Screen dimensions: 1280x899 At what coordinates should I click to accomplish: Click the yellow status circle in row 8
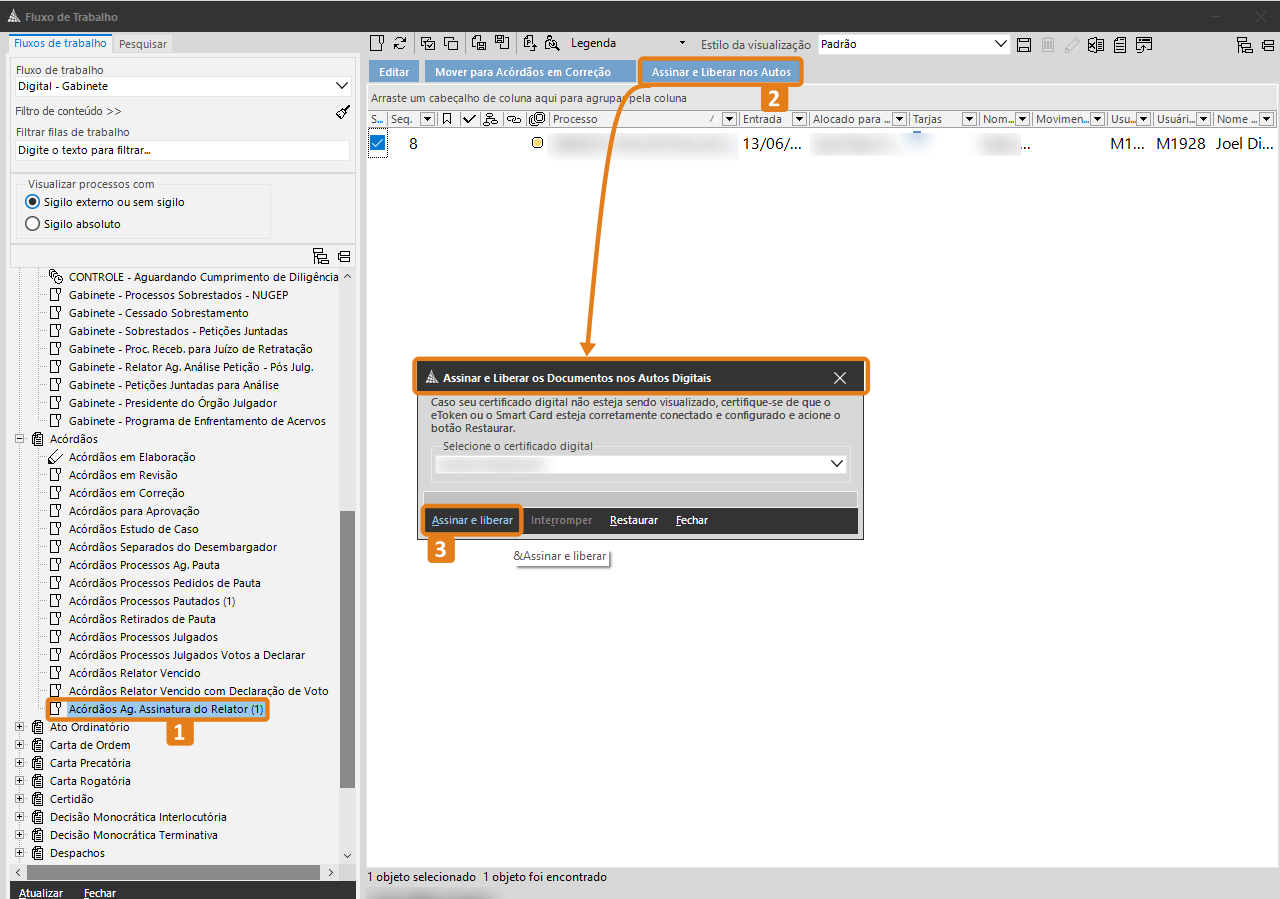[537, 143]
